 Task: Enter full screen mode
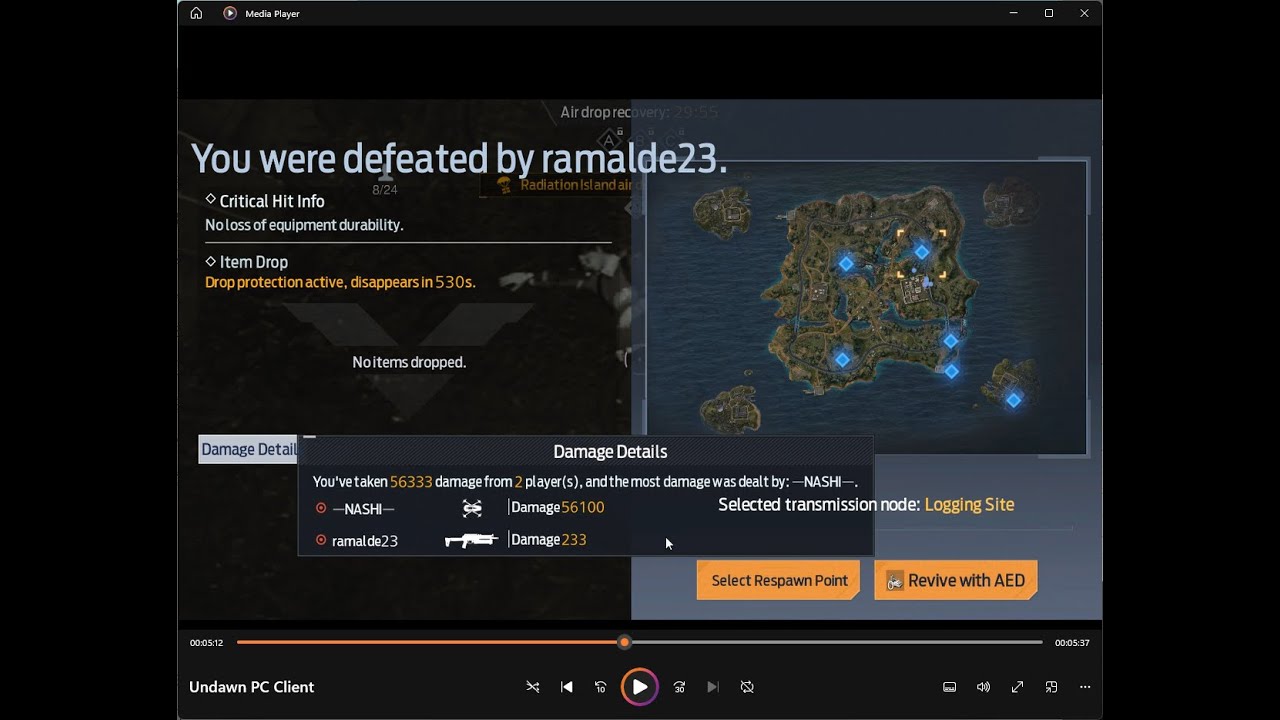pyautogui.click(x=1017, y=687)
